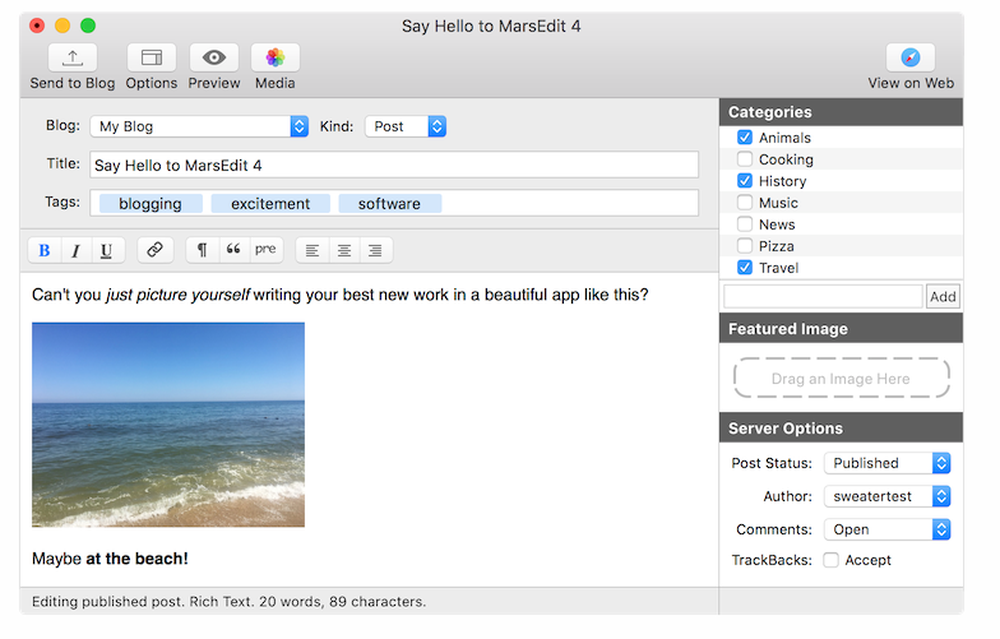Click the new category name field
Screen dimensions: 1000x639
[823, 297]
